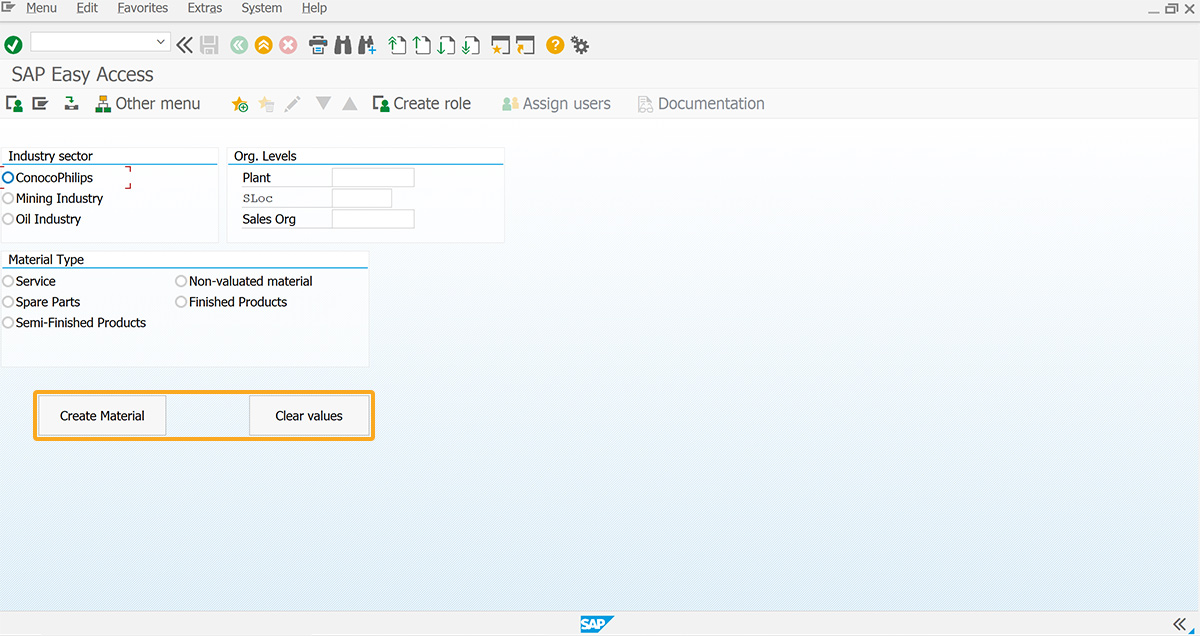
Task: Click Add to Favorites star icon
Action: [240, 104]
